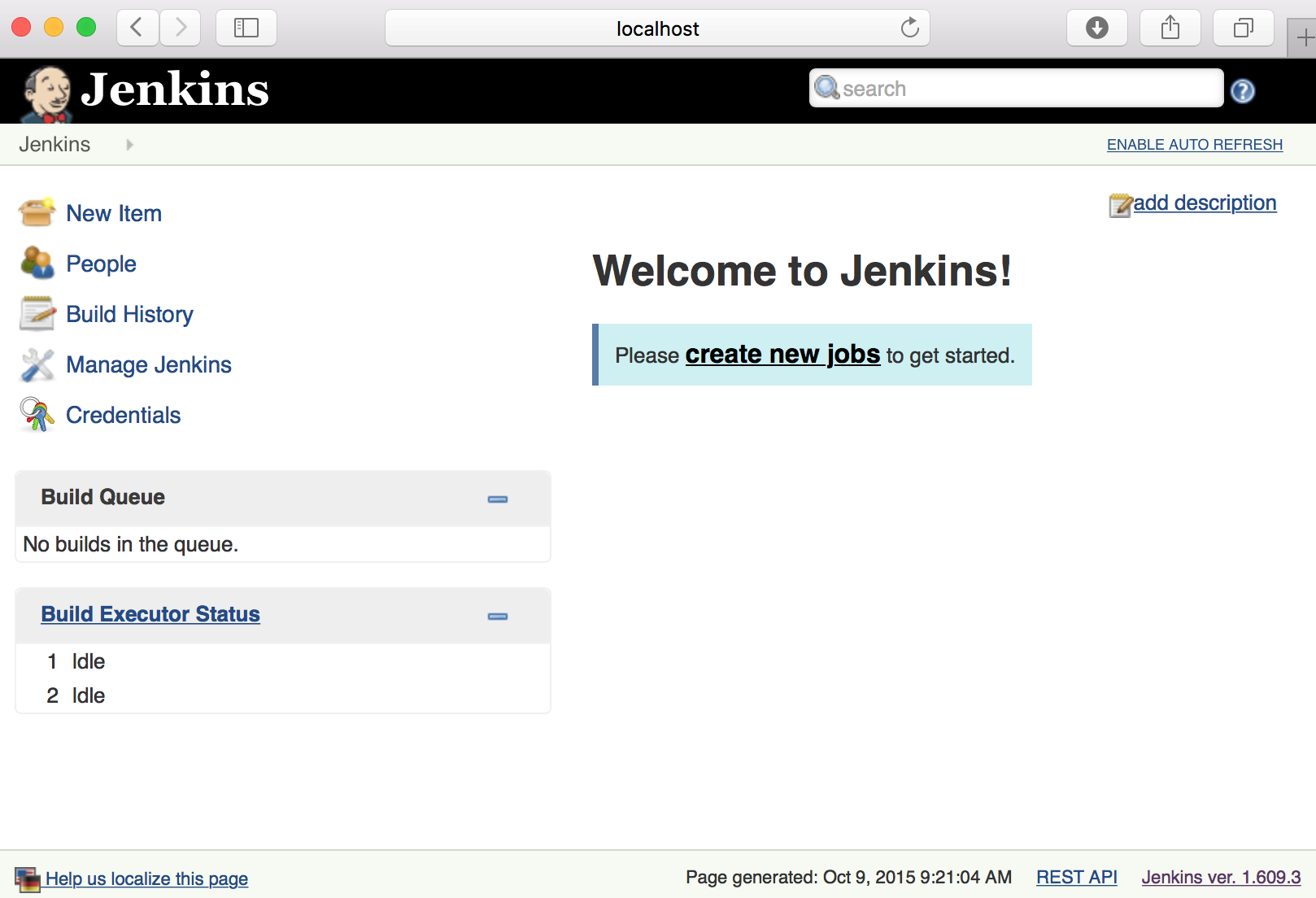Viewport: 1316px width, 898px height.
Task: Open the REST API link
Action: click(x=1076, y=877)
